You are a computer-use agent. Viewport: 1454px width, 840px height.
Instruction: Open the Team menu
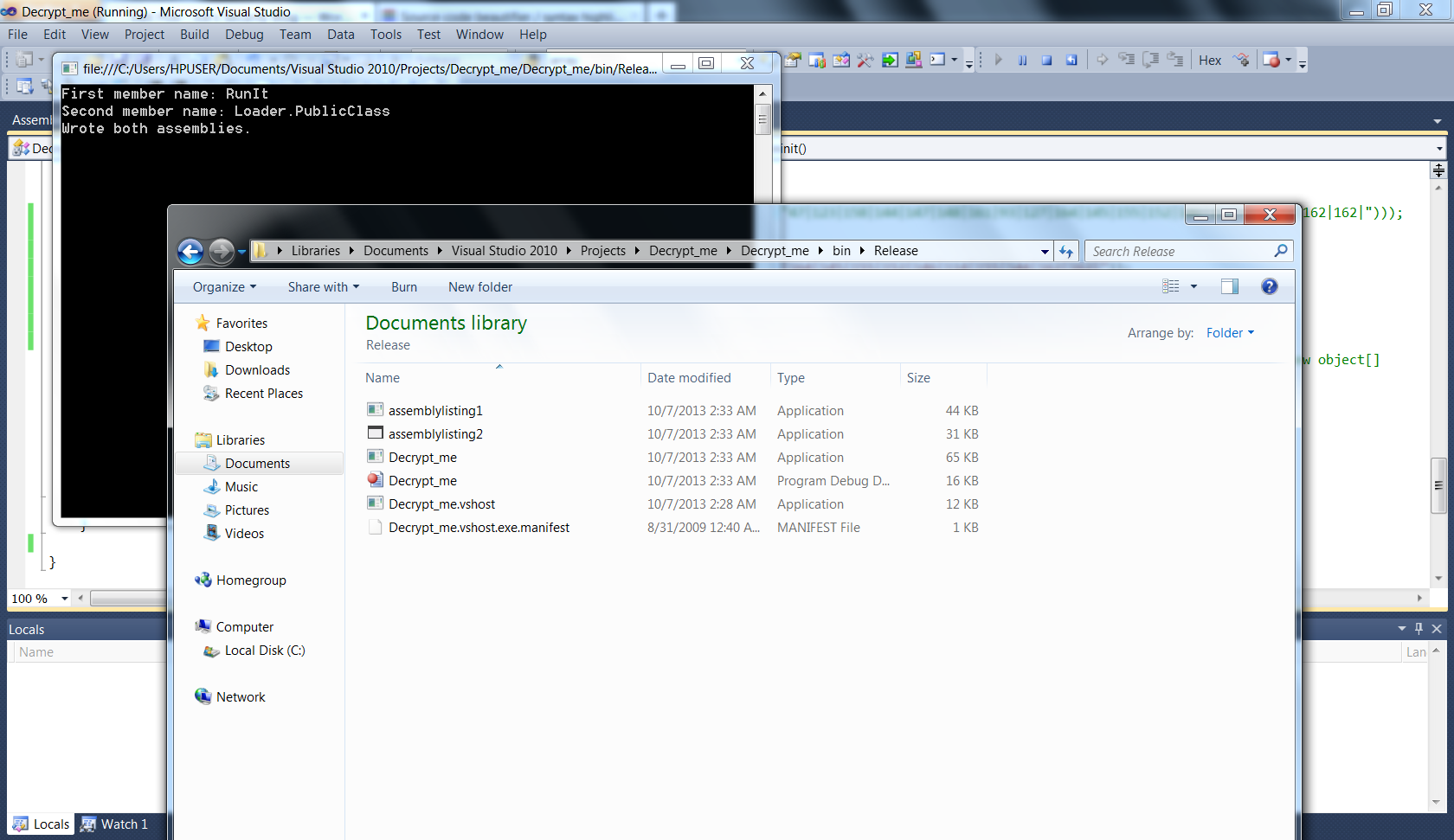(x=295, y=35)
